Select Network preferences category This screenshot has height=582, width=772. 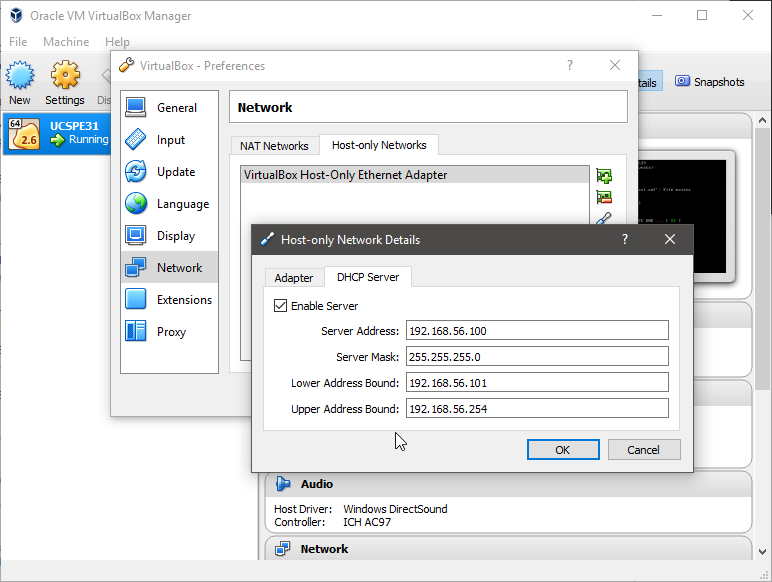pos(169,267)
